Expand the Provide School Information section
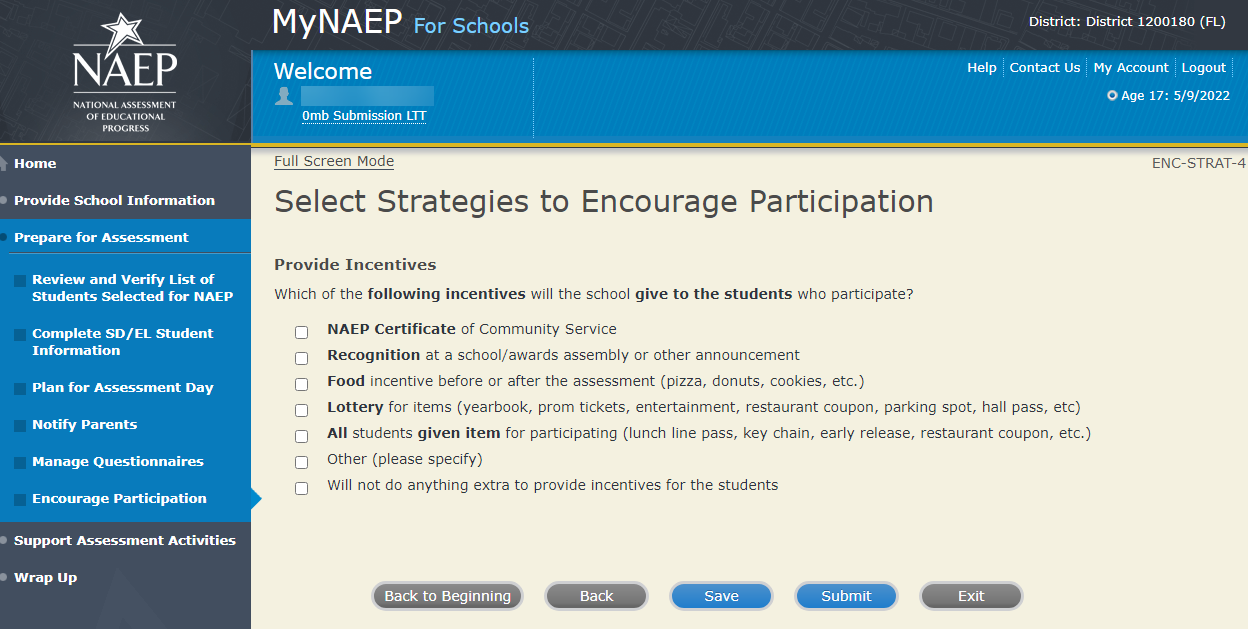Image resolution: width=1248 pixels, height=629 pixels. tap(114, 200)
